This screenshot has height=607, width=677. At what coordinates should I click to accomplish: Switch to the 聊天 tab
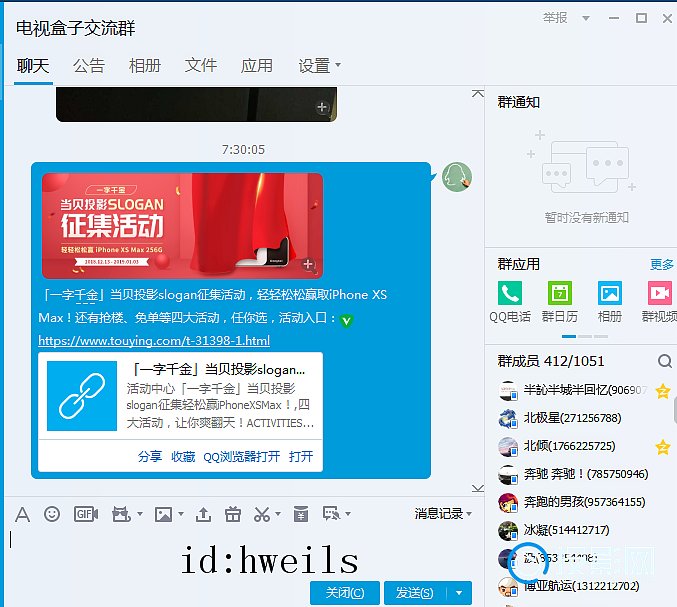pos(33,66)
